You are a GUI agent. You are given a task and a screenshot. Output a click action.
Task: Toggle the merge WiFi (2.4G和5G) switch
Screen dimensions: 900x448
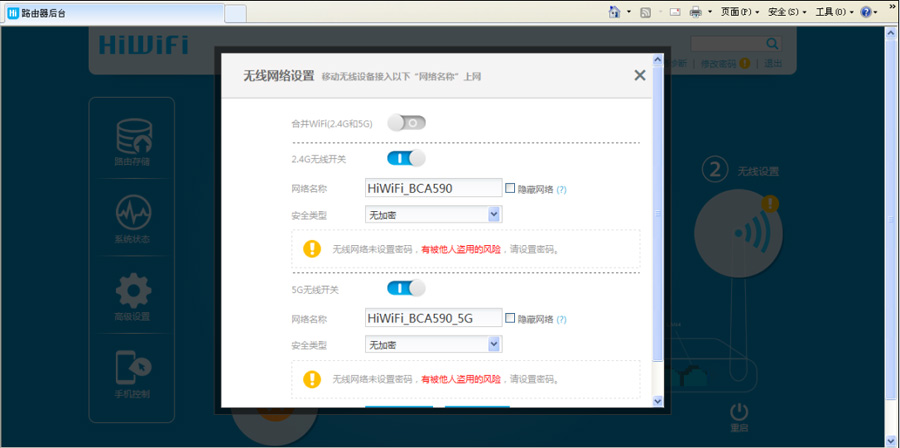[407, 123]
